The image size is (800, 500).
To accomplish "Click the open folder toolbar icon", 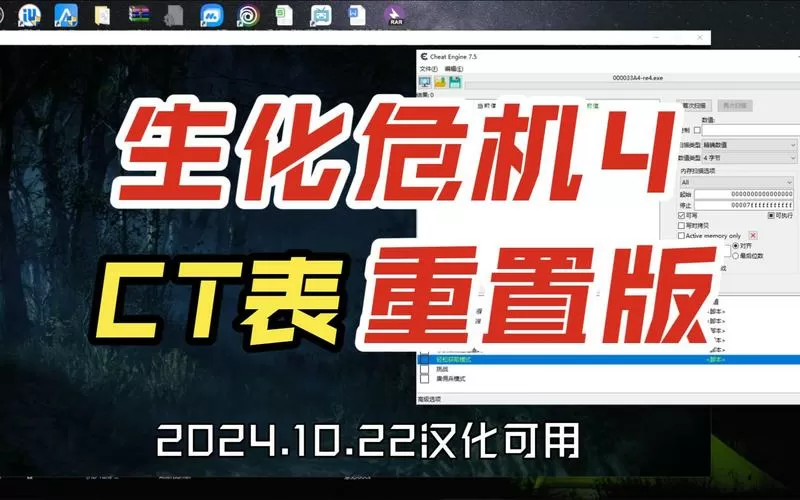I will point(440,82).
